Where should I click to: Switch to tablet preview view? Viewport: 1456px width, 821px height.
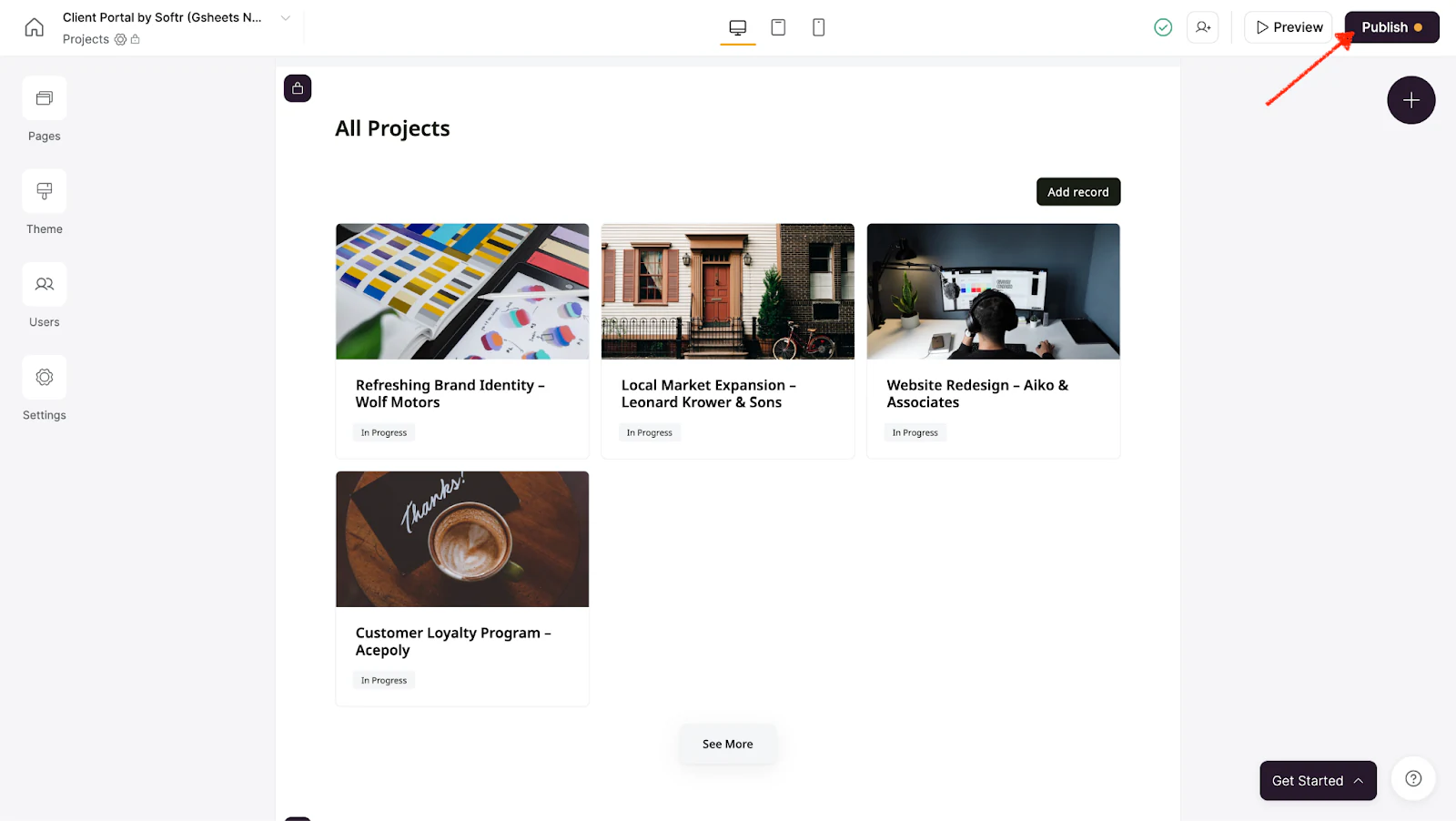pyautogui.click(x=778, y=27)
